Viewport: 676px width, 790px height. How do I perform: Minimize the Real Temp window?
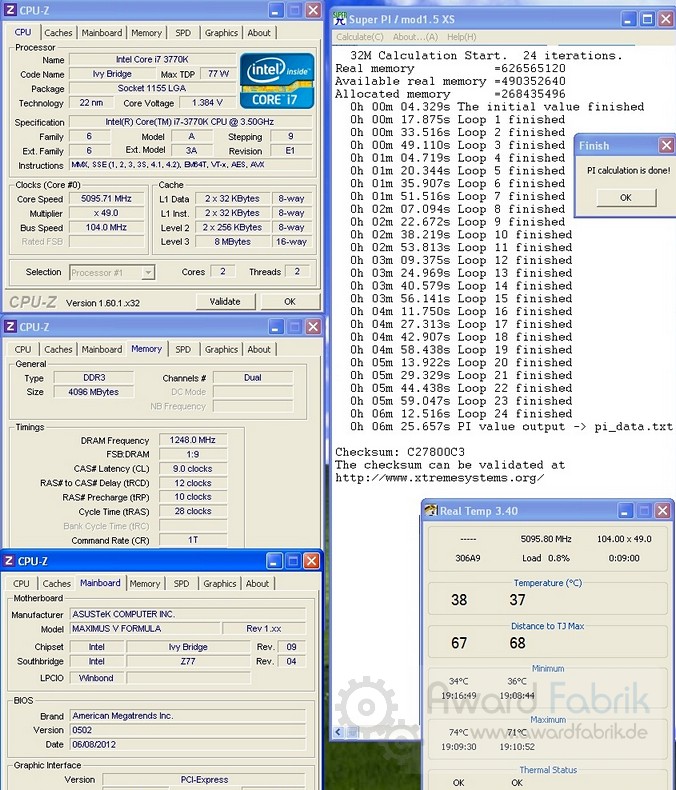(x=626, y=511)
